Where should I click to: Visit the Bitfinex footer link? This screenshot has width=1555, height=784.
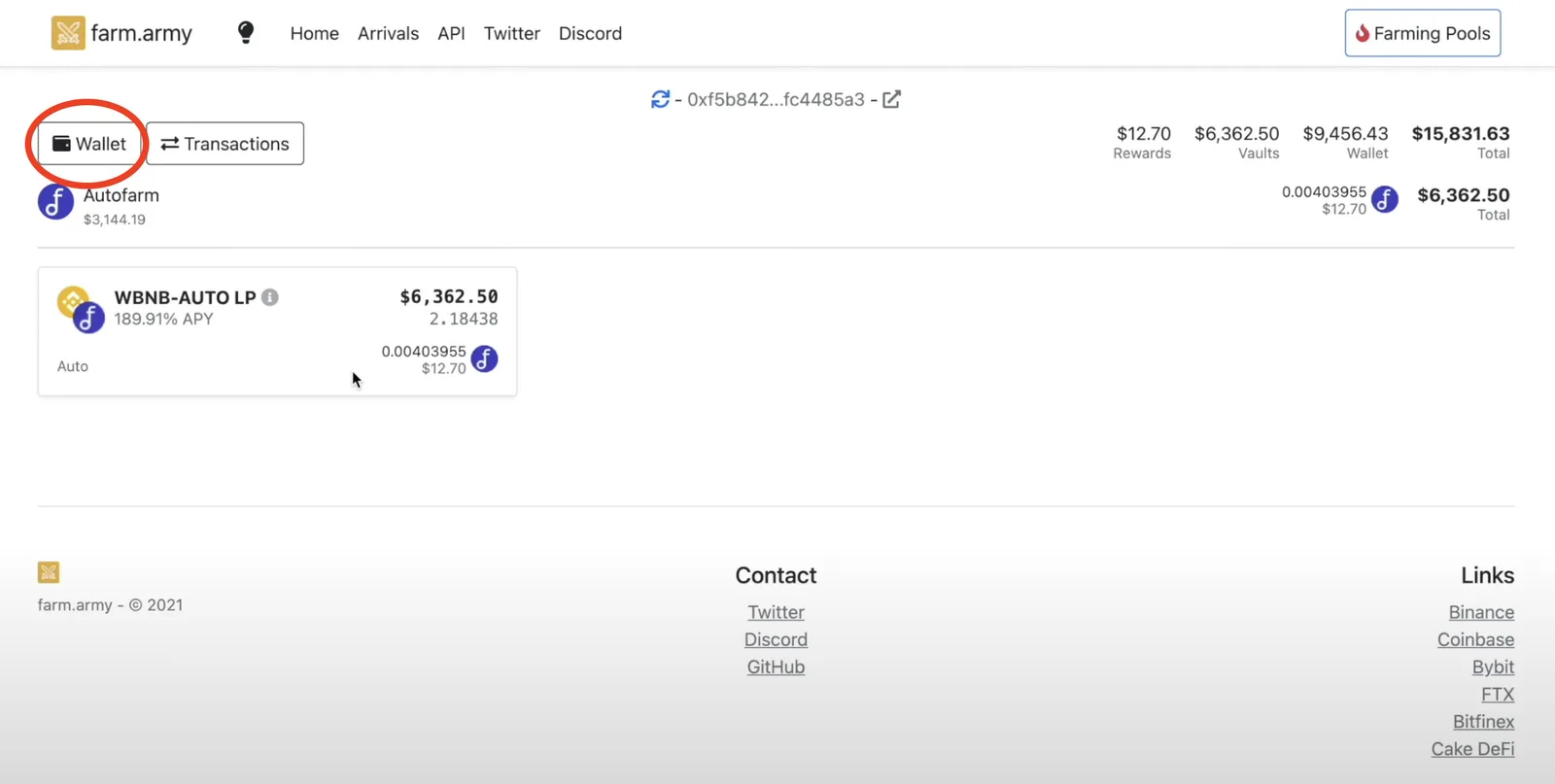1483,721
